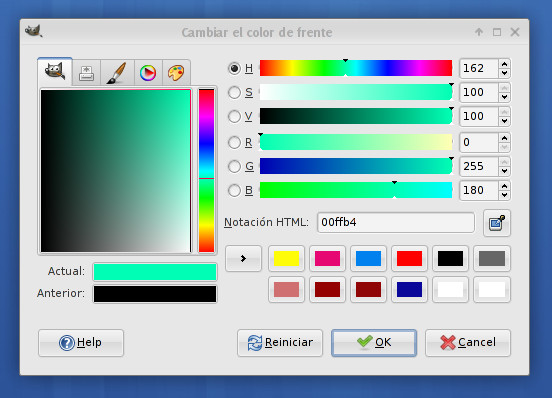Switch to the color wheel tab
Image resolution: width=552 pixels, height=398 pixels.
(x=148, y=73)
